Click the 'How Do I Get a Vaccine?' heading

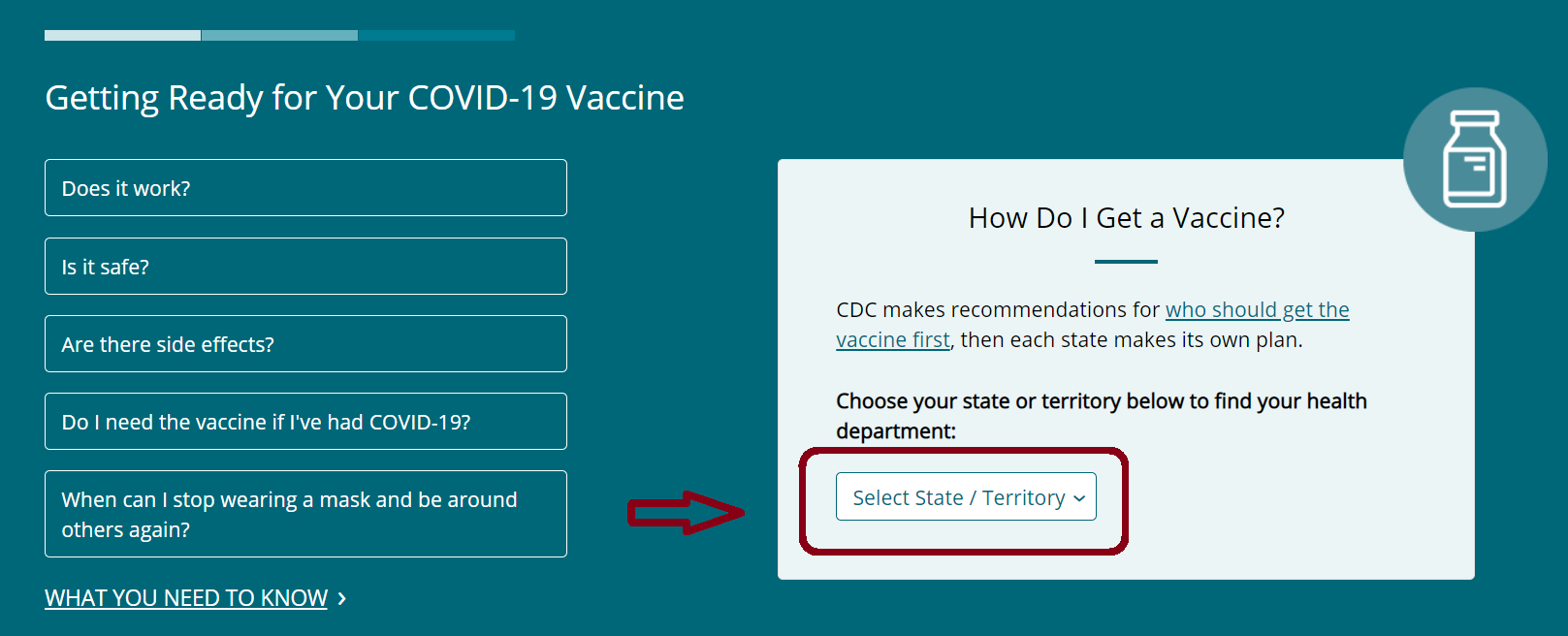click(x=1126, y=218)
